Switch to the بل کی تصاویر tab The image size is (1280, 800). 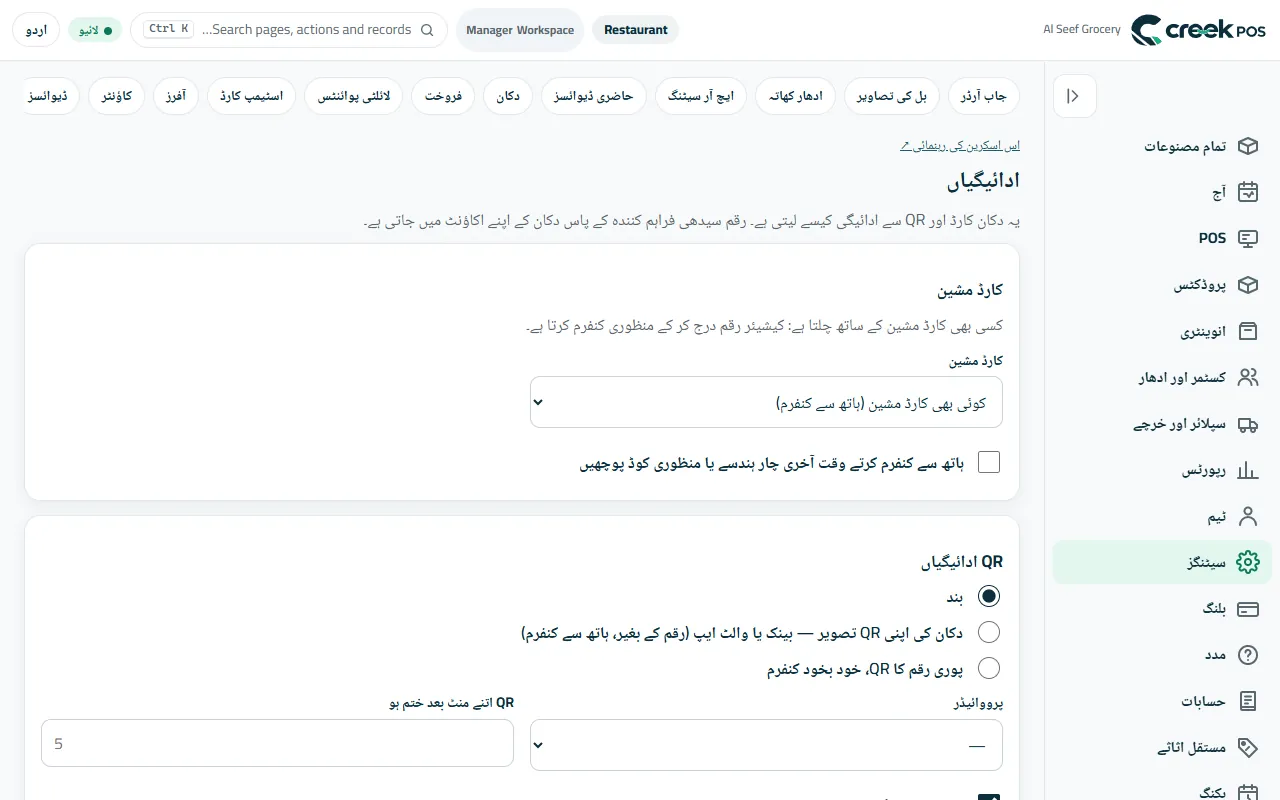pos(893,96)
